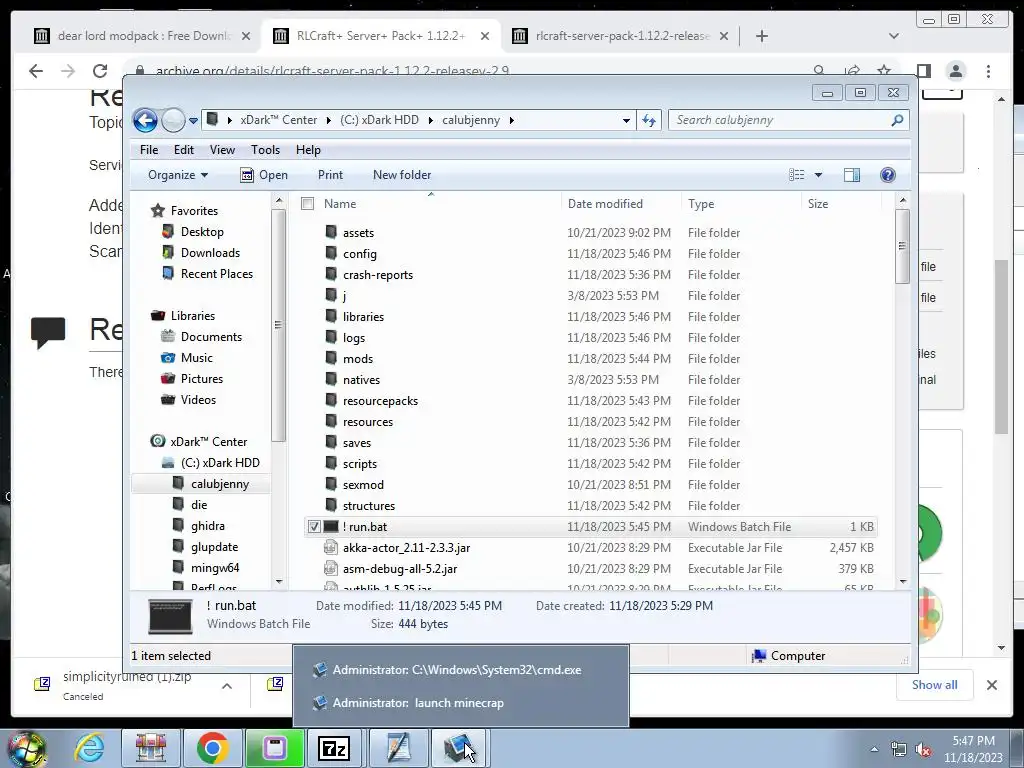This screenshot has width=1024, height=768.
Task: Select the saves folder icon
Action: click(x=331, y=443)
